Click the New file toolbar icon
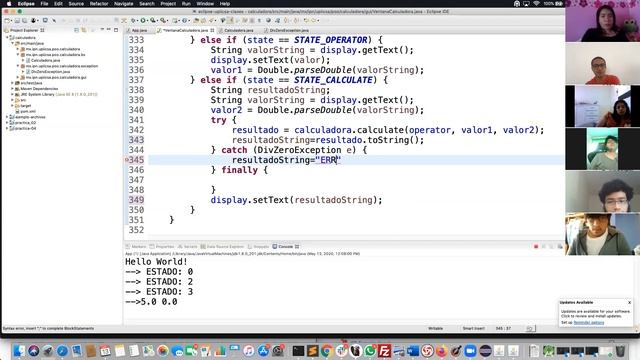 7,20
